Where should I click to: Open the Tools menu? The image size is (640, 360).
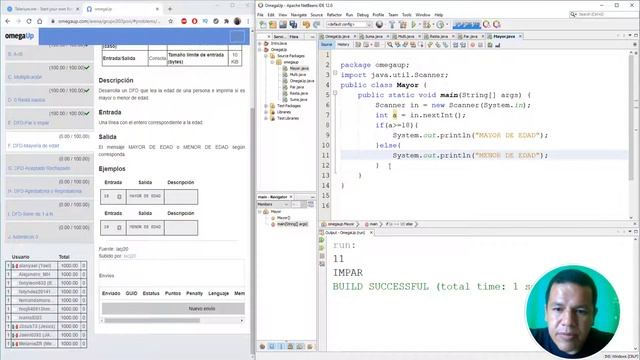(x=407, y=15)
